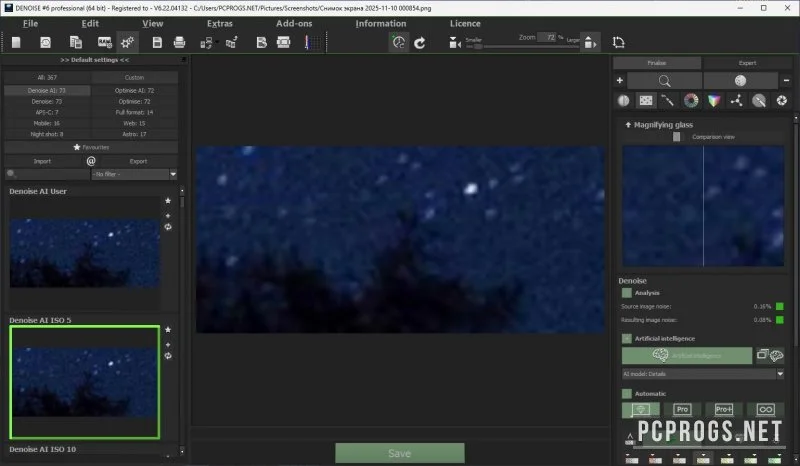Open the Licence menu
Viewport: 800px width, 466px height.
[465, 23]
